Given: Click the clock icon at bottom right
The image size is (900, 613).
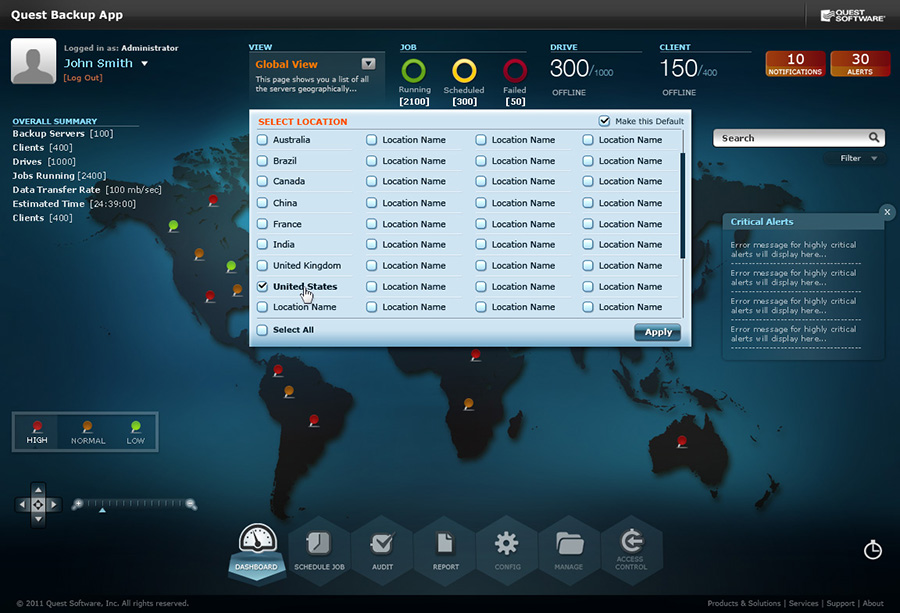Looking at the screenshot, I should click(x=872, y=549).
